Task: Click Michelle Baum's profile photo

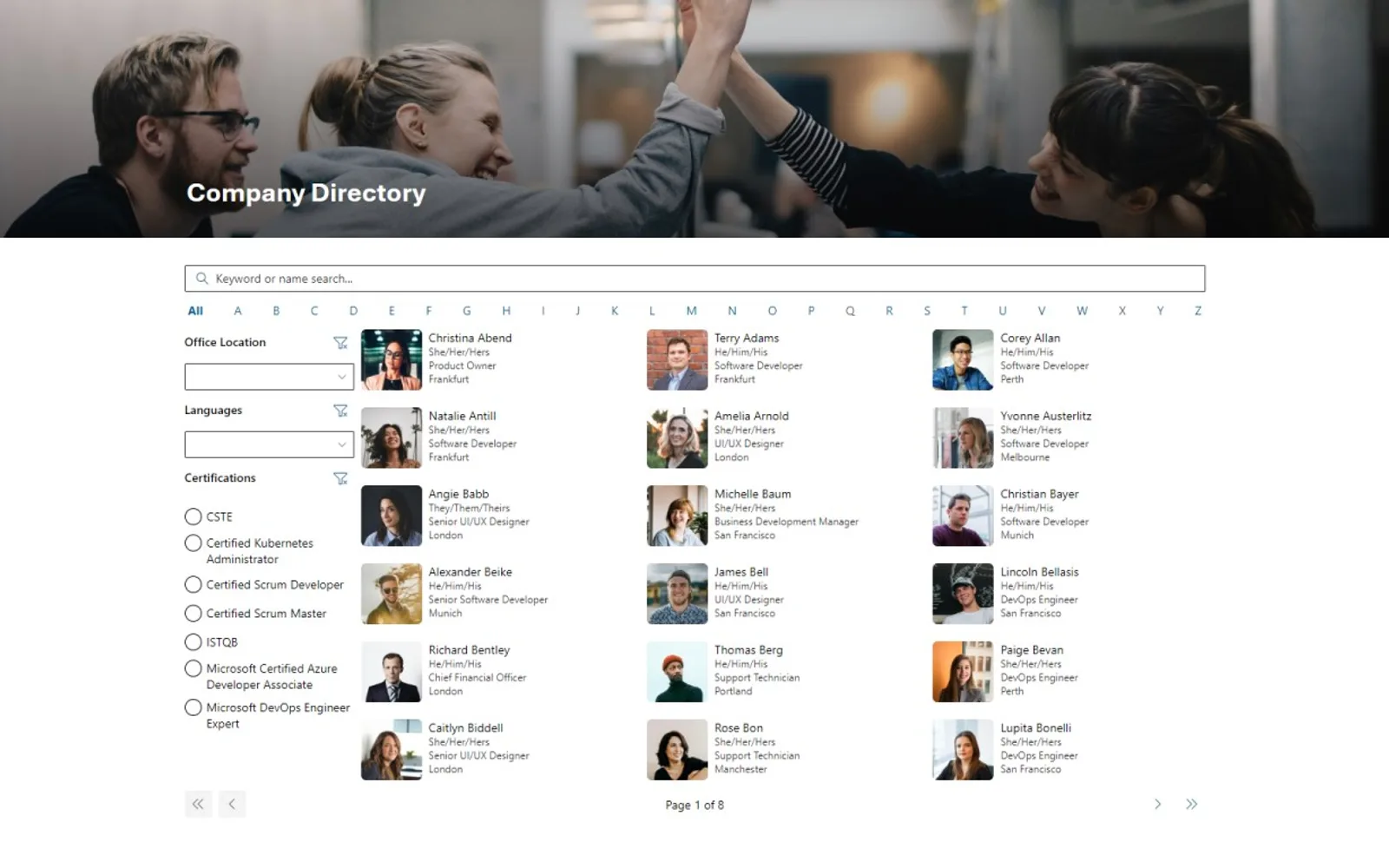Action: click(x=677, y=516)
